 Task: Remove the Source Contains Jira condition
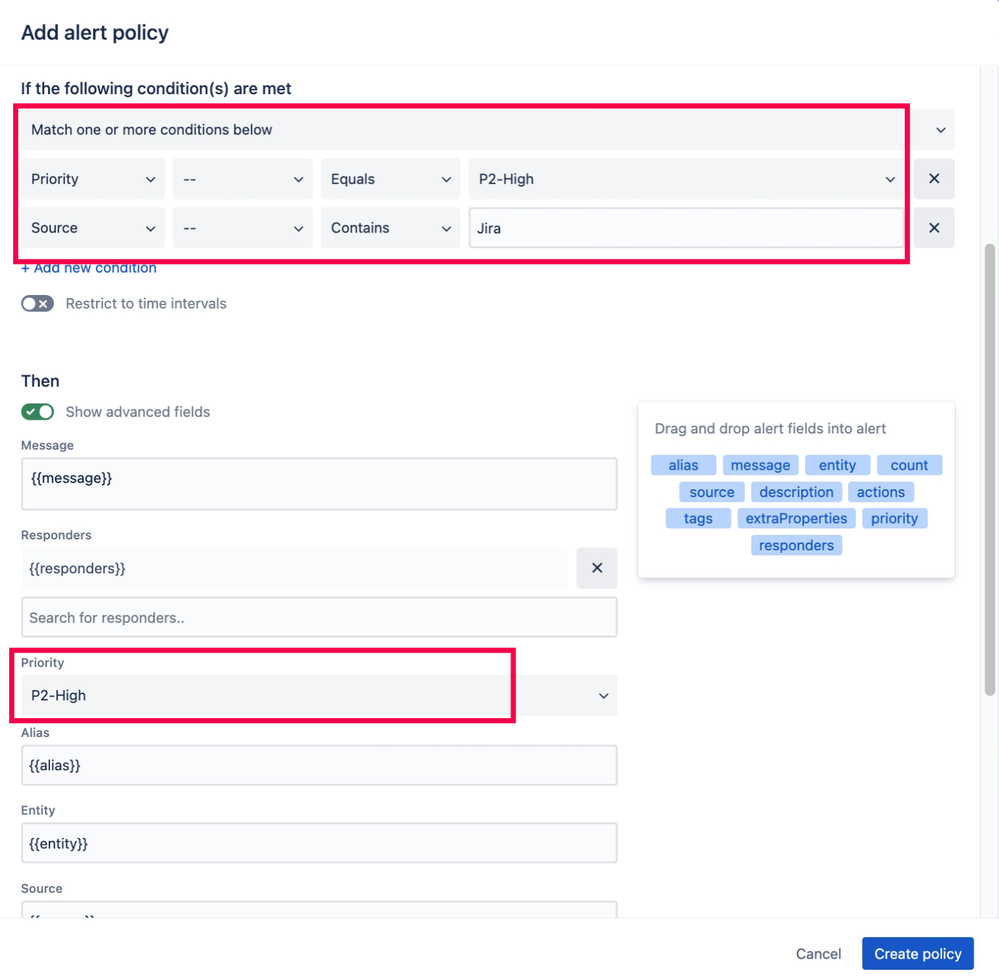click(933, 227)
